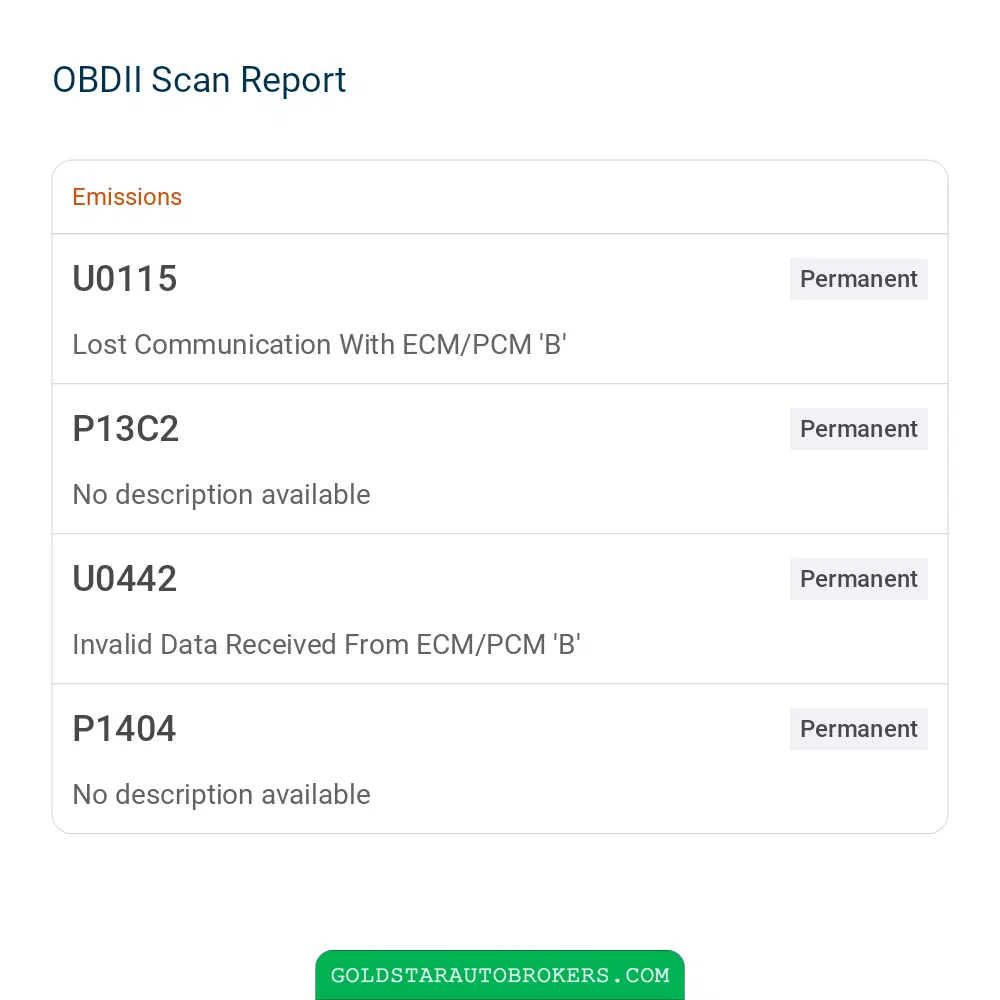The image size is (1000, 1000).
Task: Click the Permanent badge for U0115
Action: (x=858, y=279)
